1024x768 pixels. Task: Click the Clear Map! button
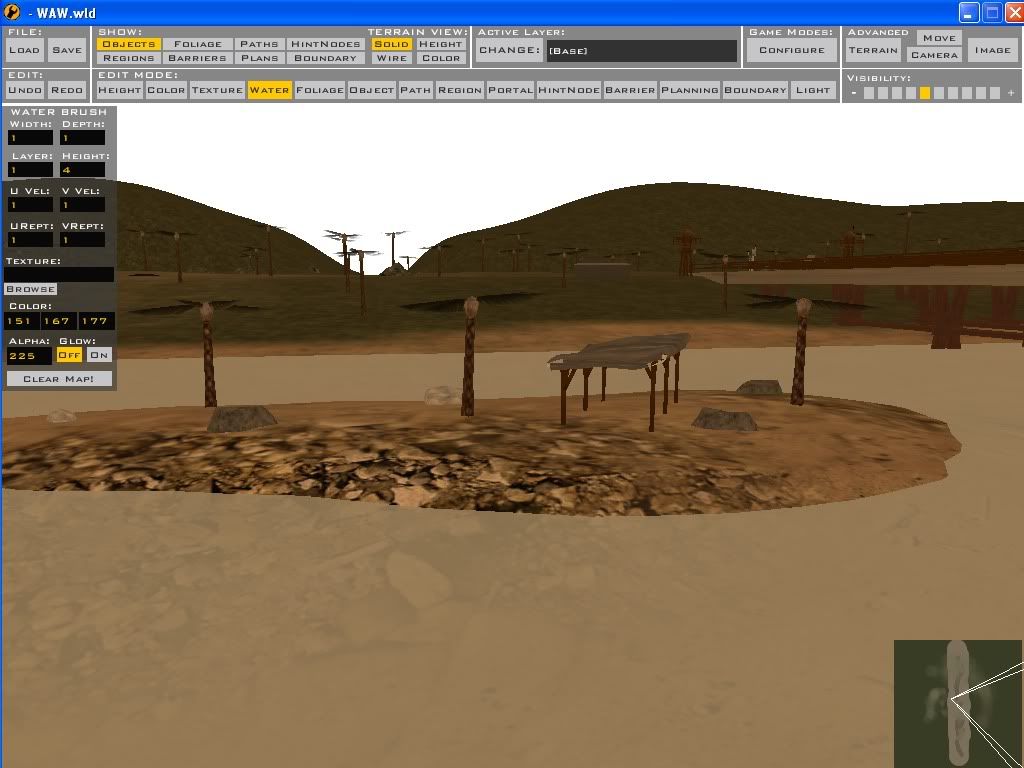click(59, 379)
